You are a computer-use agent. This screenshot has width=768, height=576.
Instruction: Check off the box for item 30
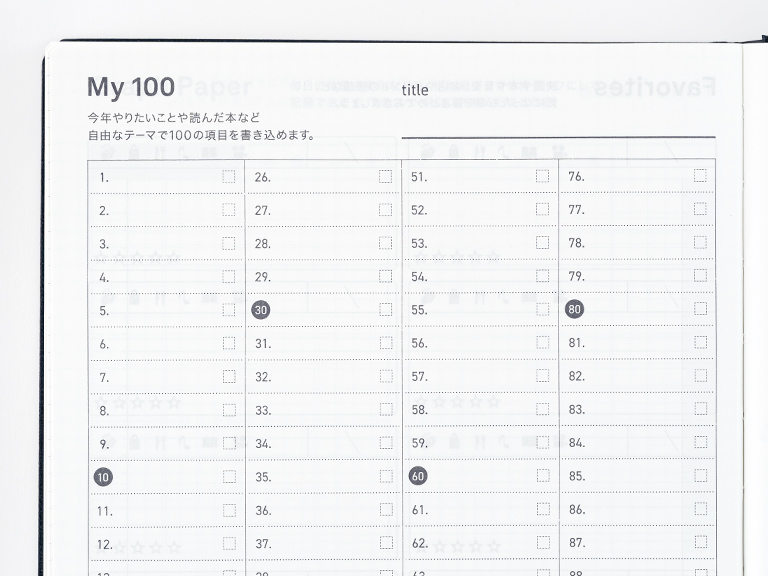pyautogui.click(x=386, y=310)
